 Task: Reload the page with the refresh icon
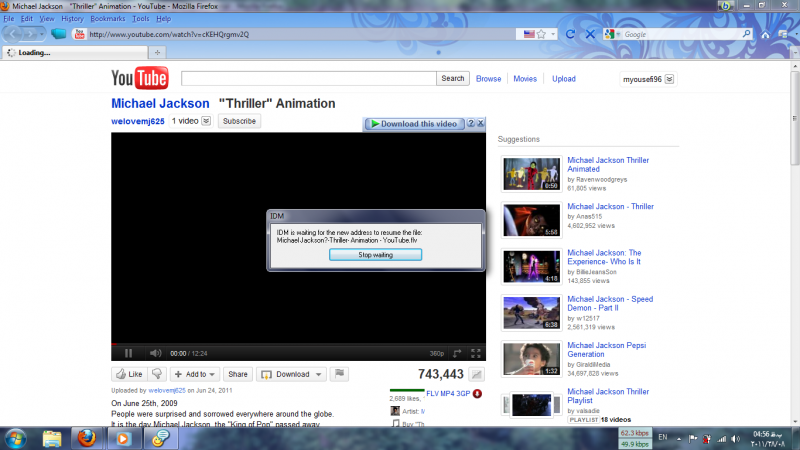tap(570, 34)
